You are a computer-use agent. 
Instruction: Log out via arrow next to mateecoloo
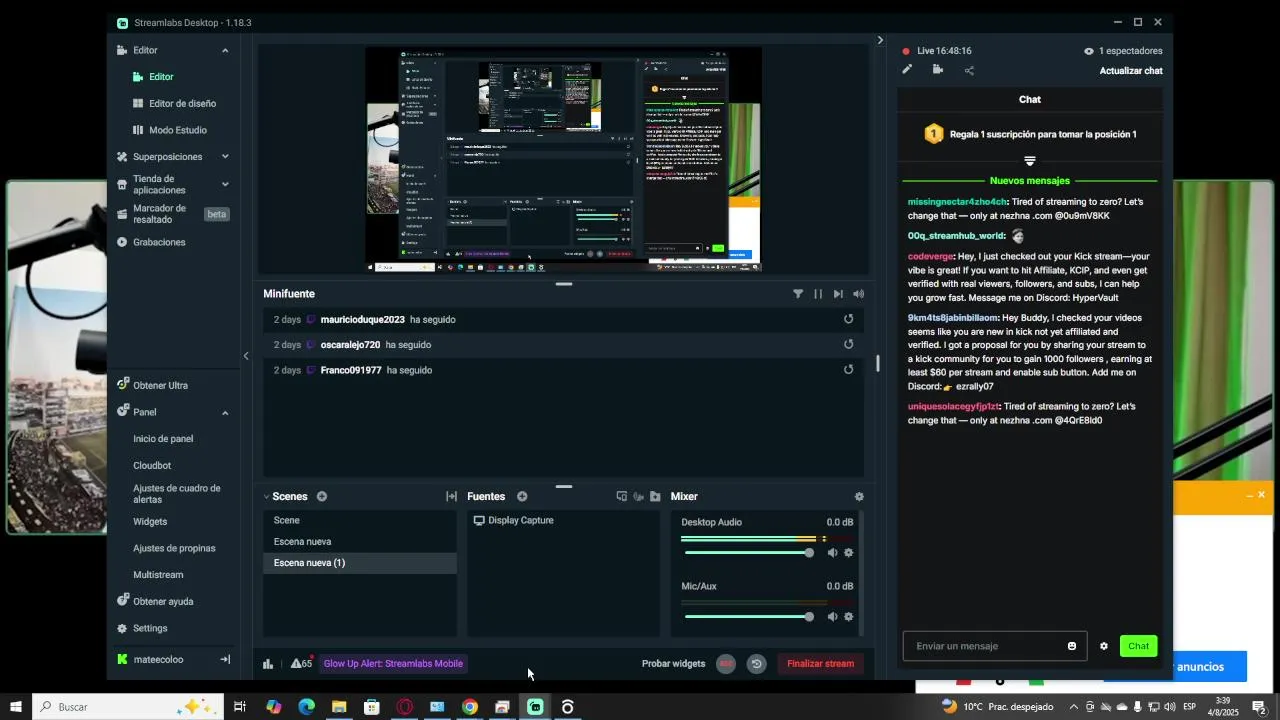[x=225, y=659]
